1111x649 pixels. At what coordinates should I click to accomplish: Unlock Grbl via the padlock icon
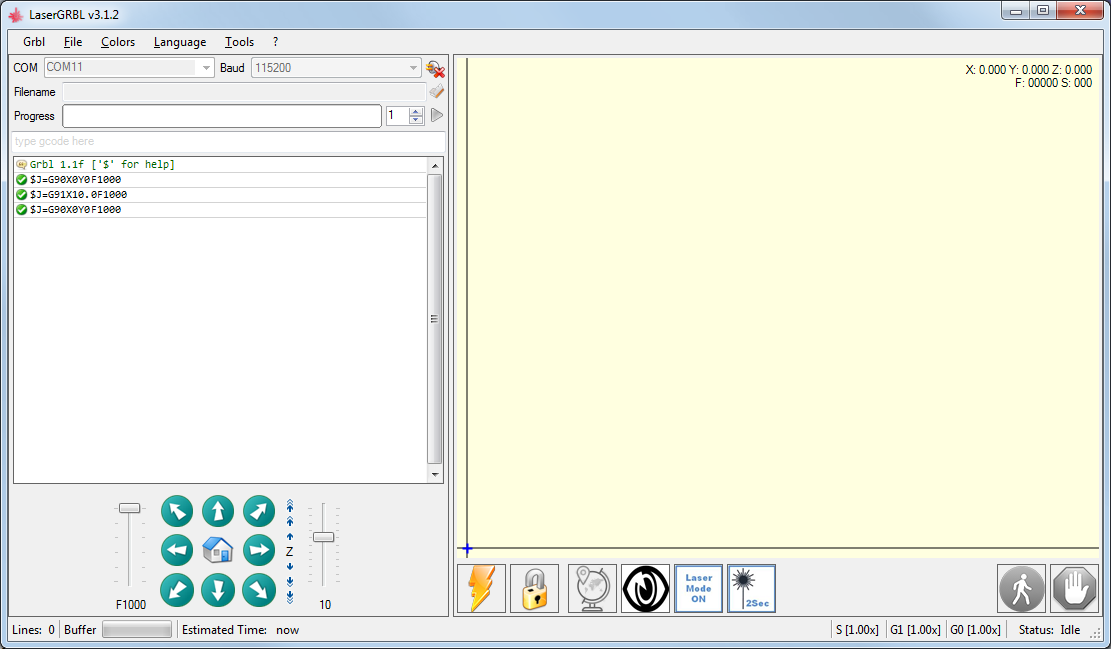pos(534,588)
